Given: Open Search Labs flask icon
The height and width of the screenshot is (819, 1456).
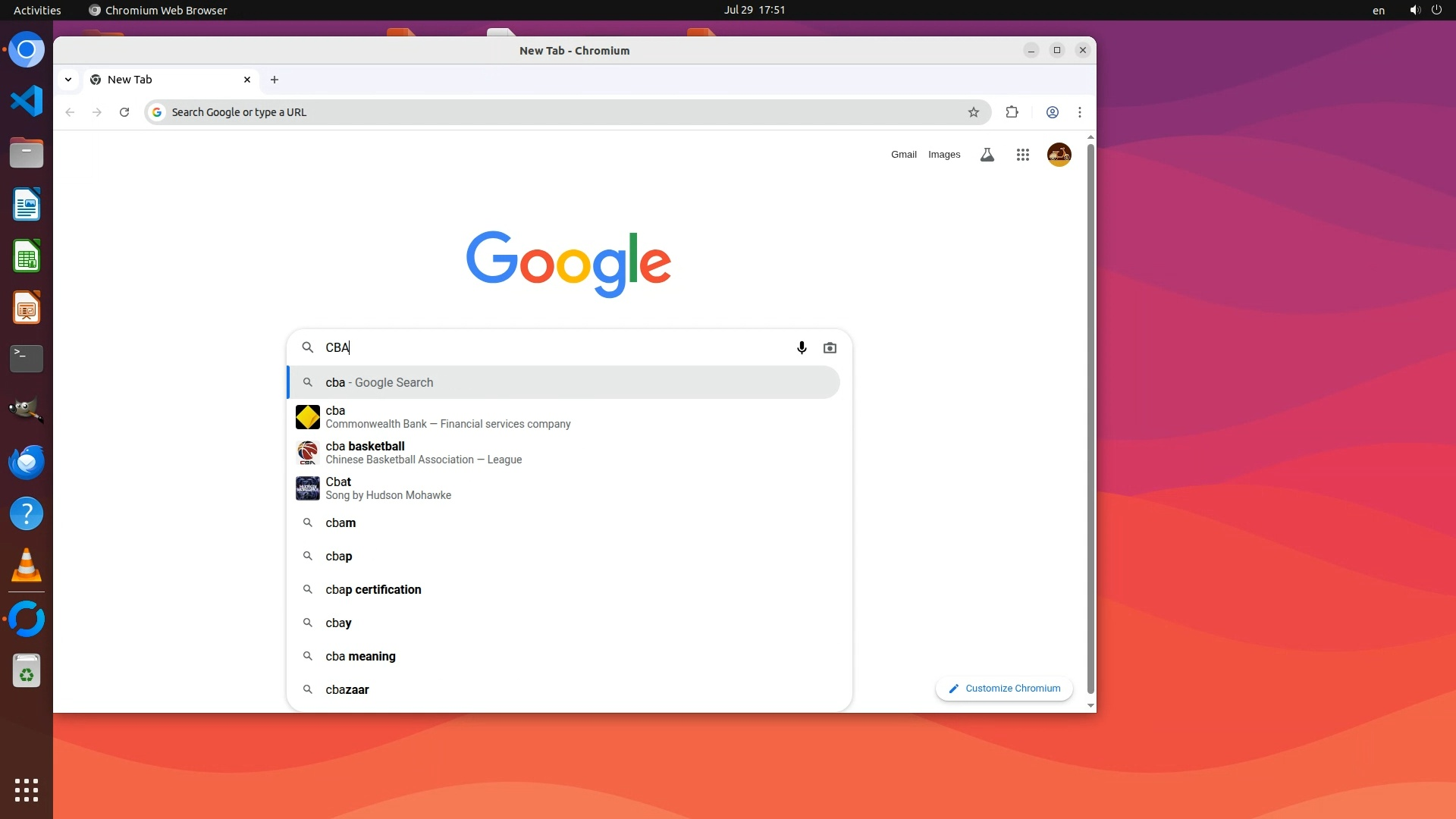Looking at the screenshot, I should pos(987,155).
